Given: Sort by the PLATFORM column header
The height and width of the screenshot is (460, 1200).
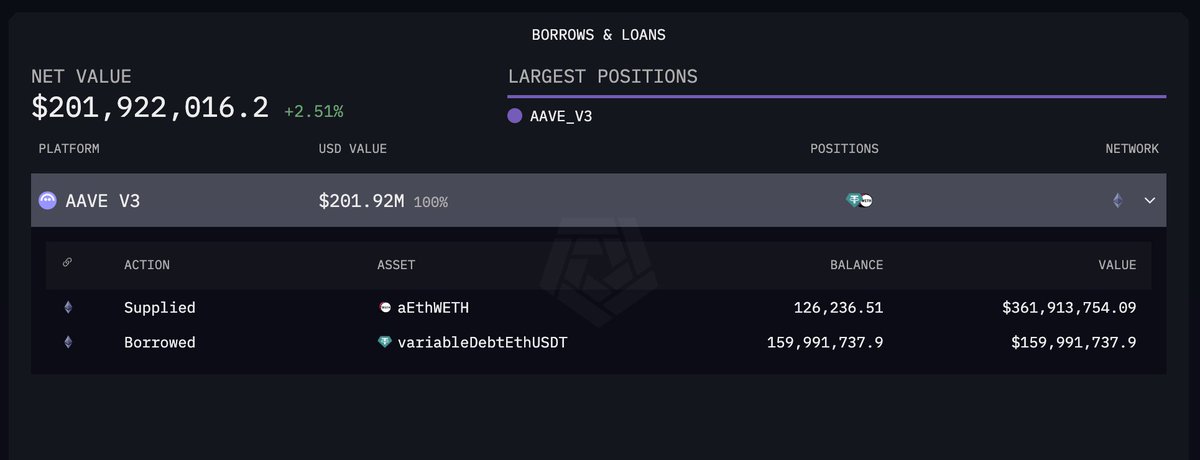Looking at the screenshot, I should click(69, 149).
